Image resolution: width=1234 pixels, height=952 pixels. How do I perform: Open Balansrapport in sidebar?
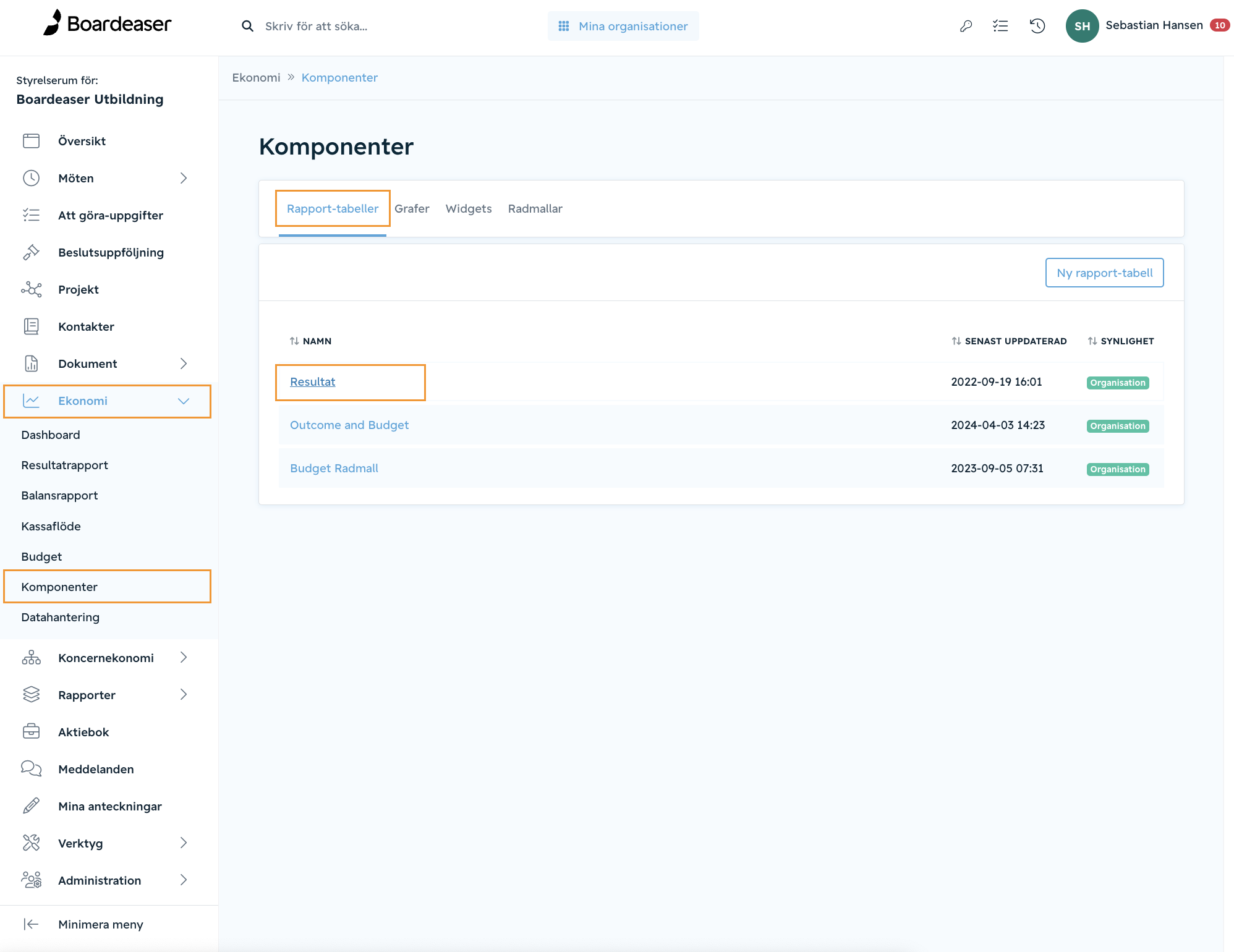[x=59, y=496]
